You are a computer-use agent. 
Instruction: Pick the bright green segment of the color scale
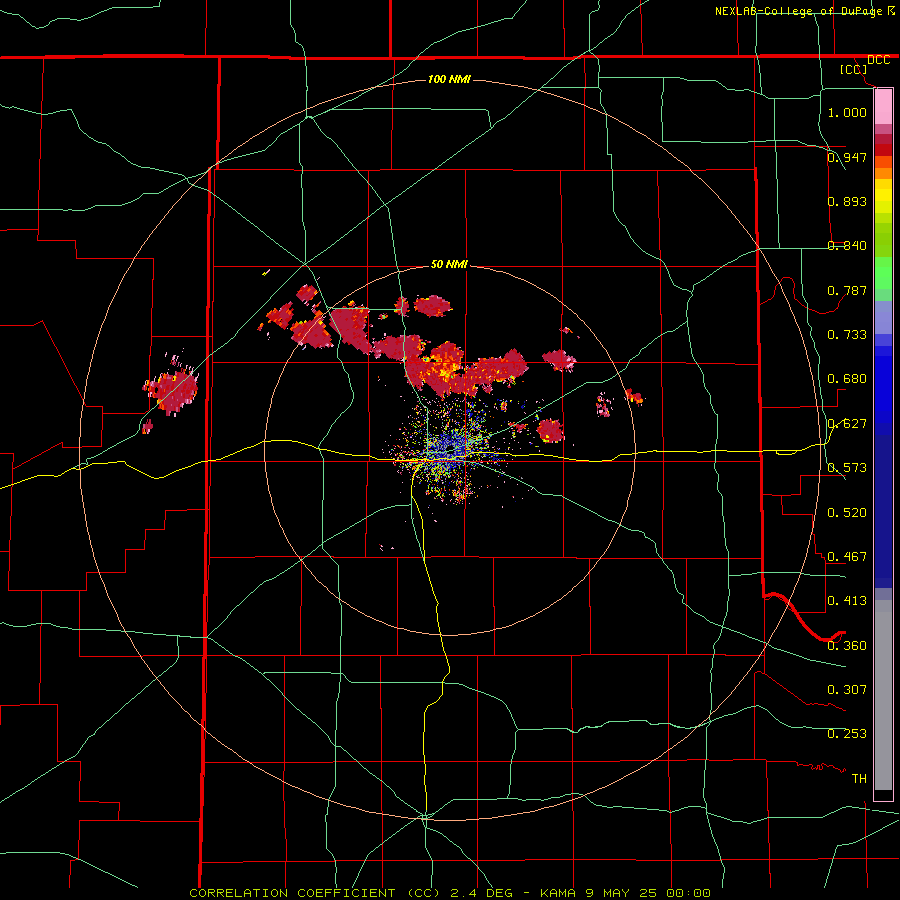(883, 272)
